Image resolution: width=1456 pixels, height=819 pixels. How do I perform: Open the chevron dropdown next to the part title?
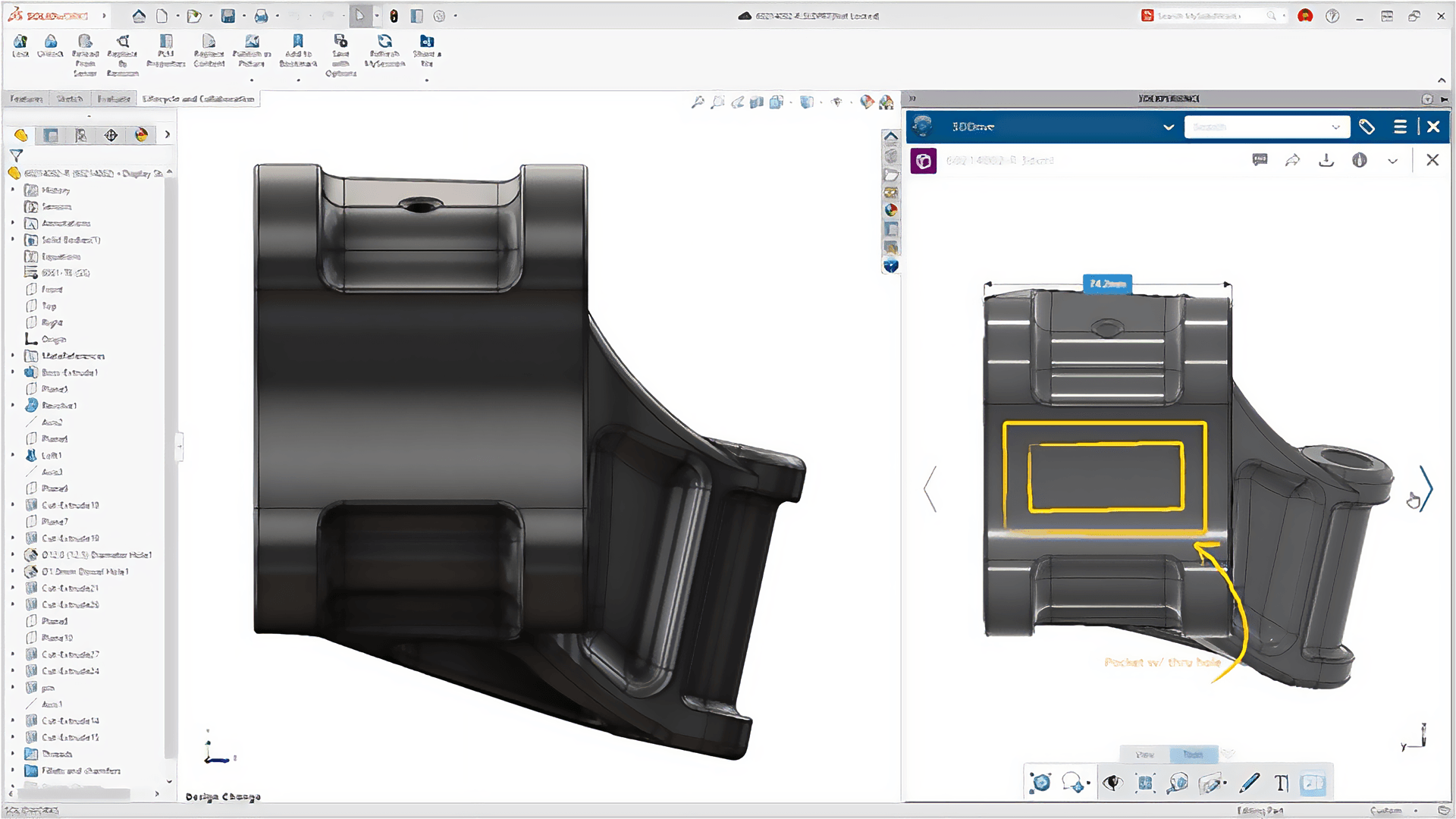pos(1394,161)
